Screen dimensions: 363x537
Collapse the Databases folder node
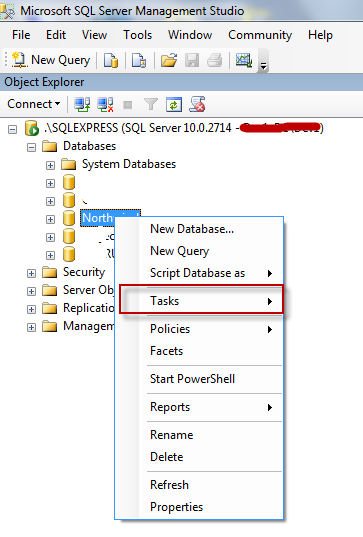pos(32,148)
